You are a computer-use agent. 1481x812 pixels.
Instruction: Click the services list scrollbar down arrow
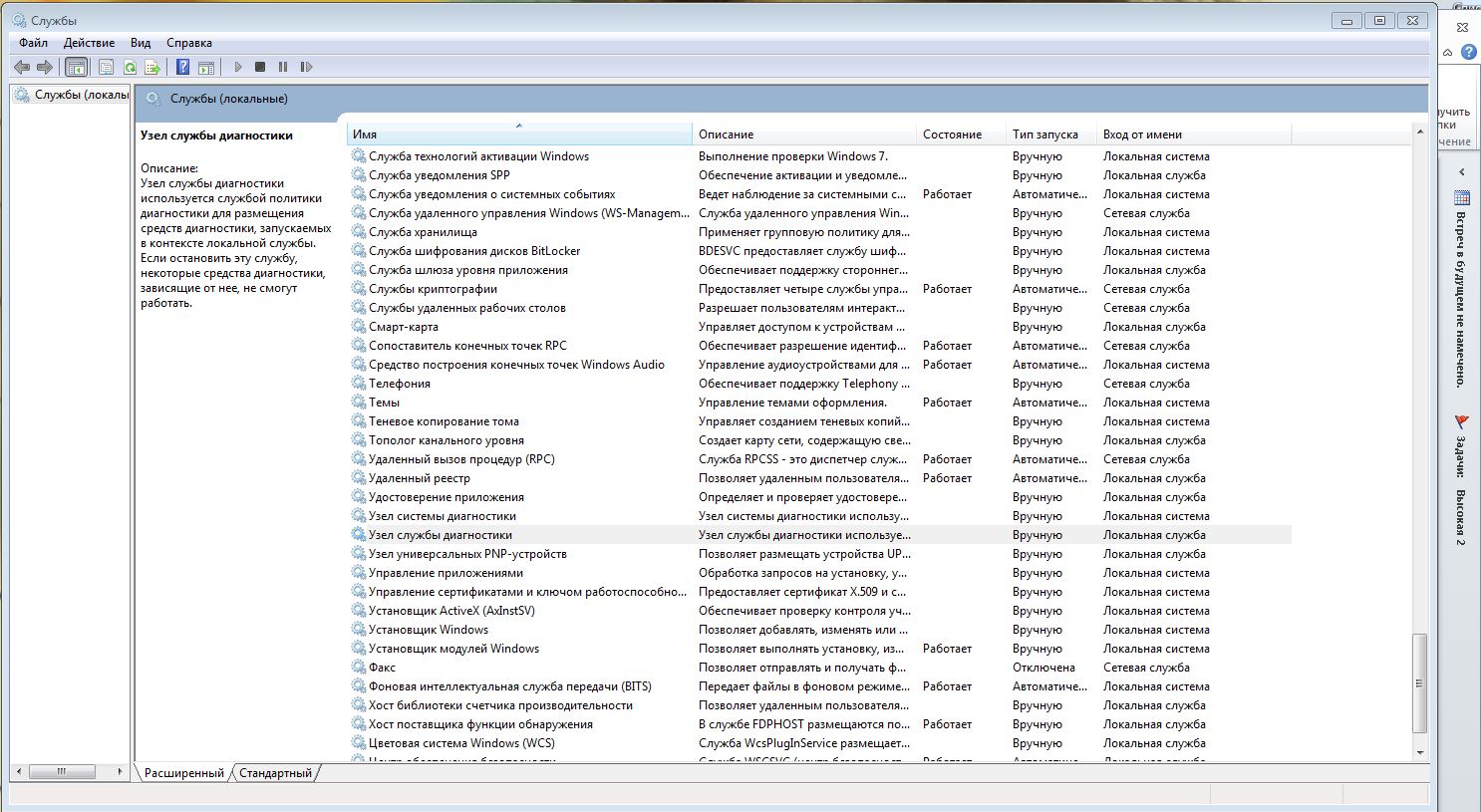tap(1420, 753)
